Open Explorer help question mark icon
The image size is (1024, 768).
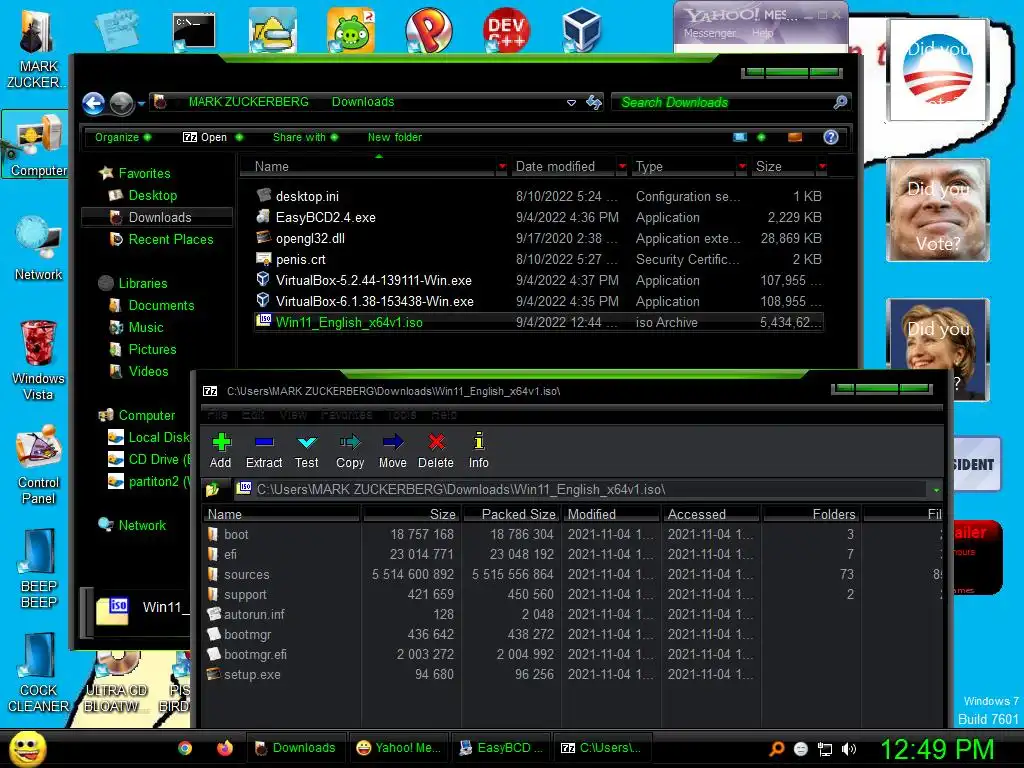[831, 136]
